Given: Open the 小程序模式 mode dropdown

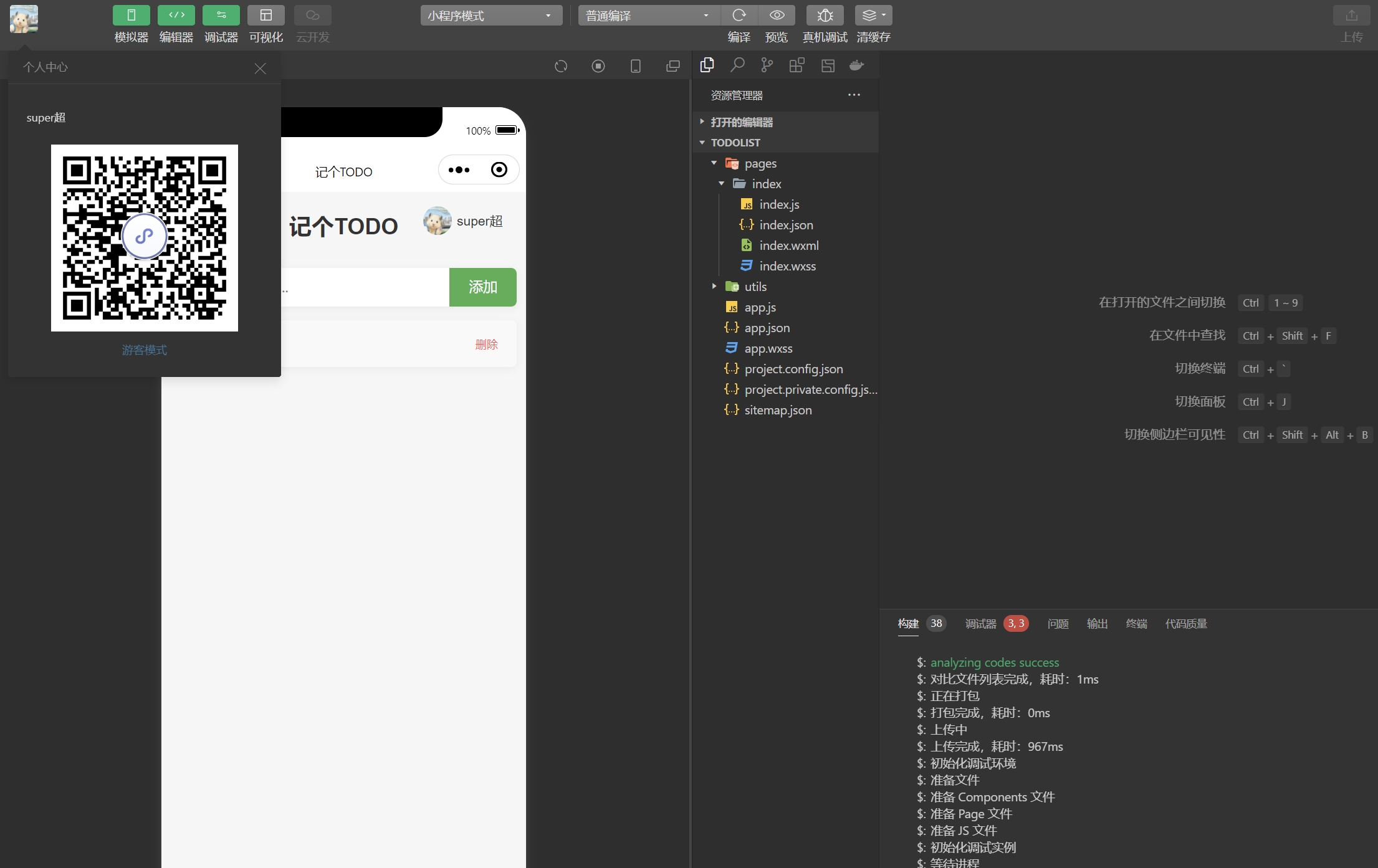Looking at the screenshot, I should 491,15.
